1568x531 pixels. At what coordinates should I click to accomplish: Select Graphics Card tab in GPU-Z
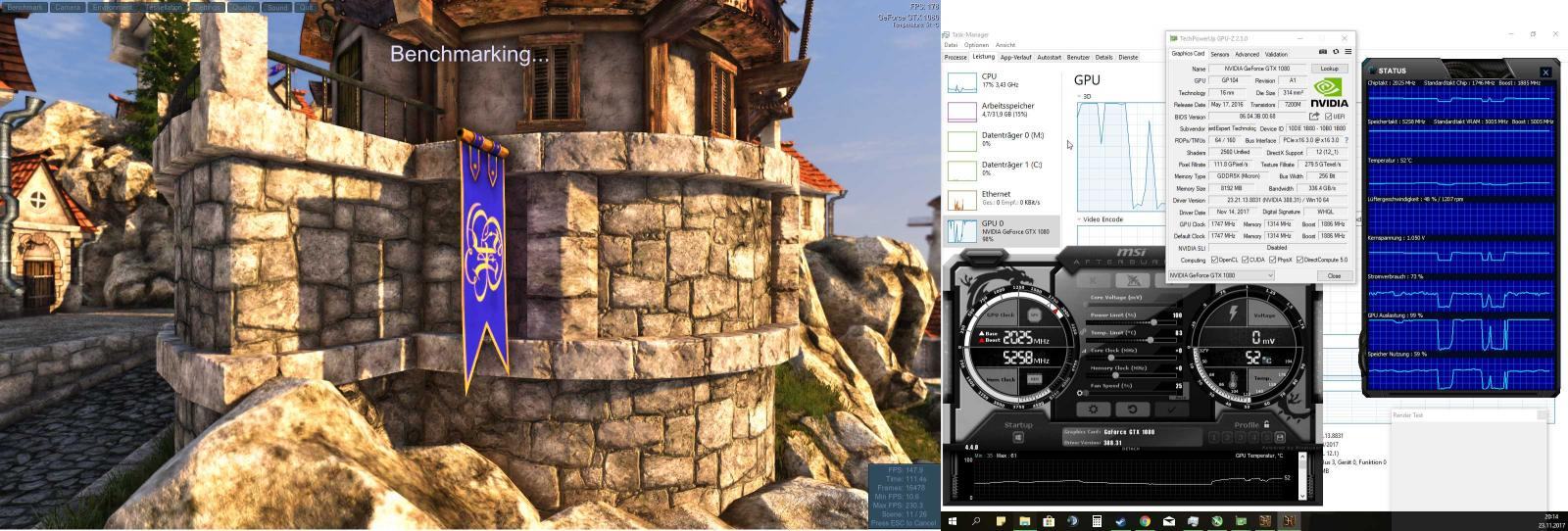(x=1188, y=54)
